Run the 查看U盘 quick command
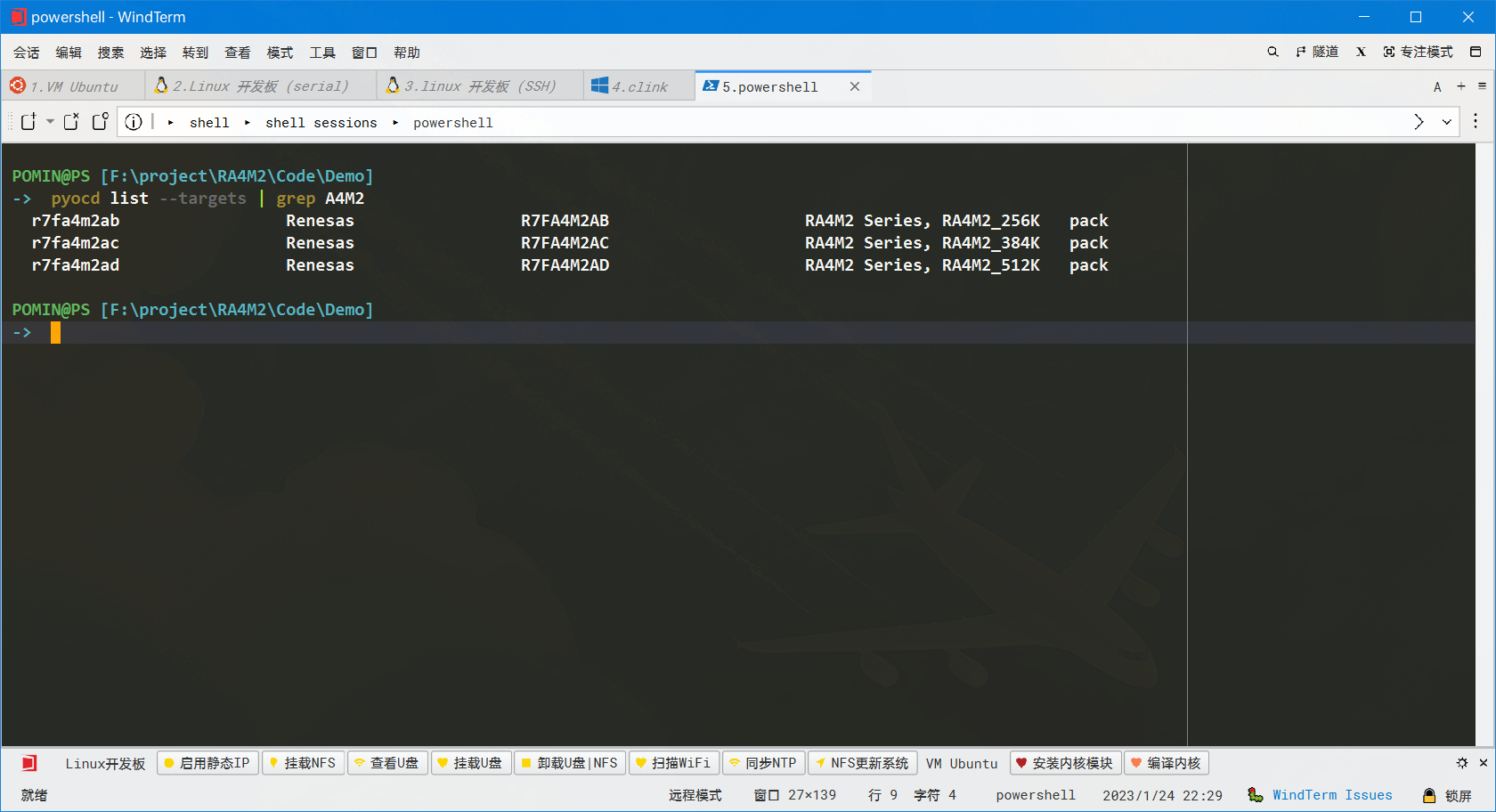This screenshot has height=812, width=1496. (386, 763)
